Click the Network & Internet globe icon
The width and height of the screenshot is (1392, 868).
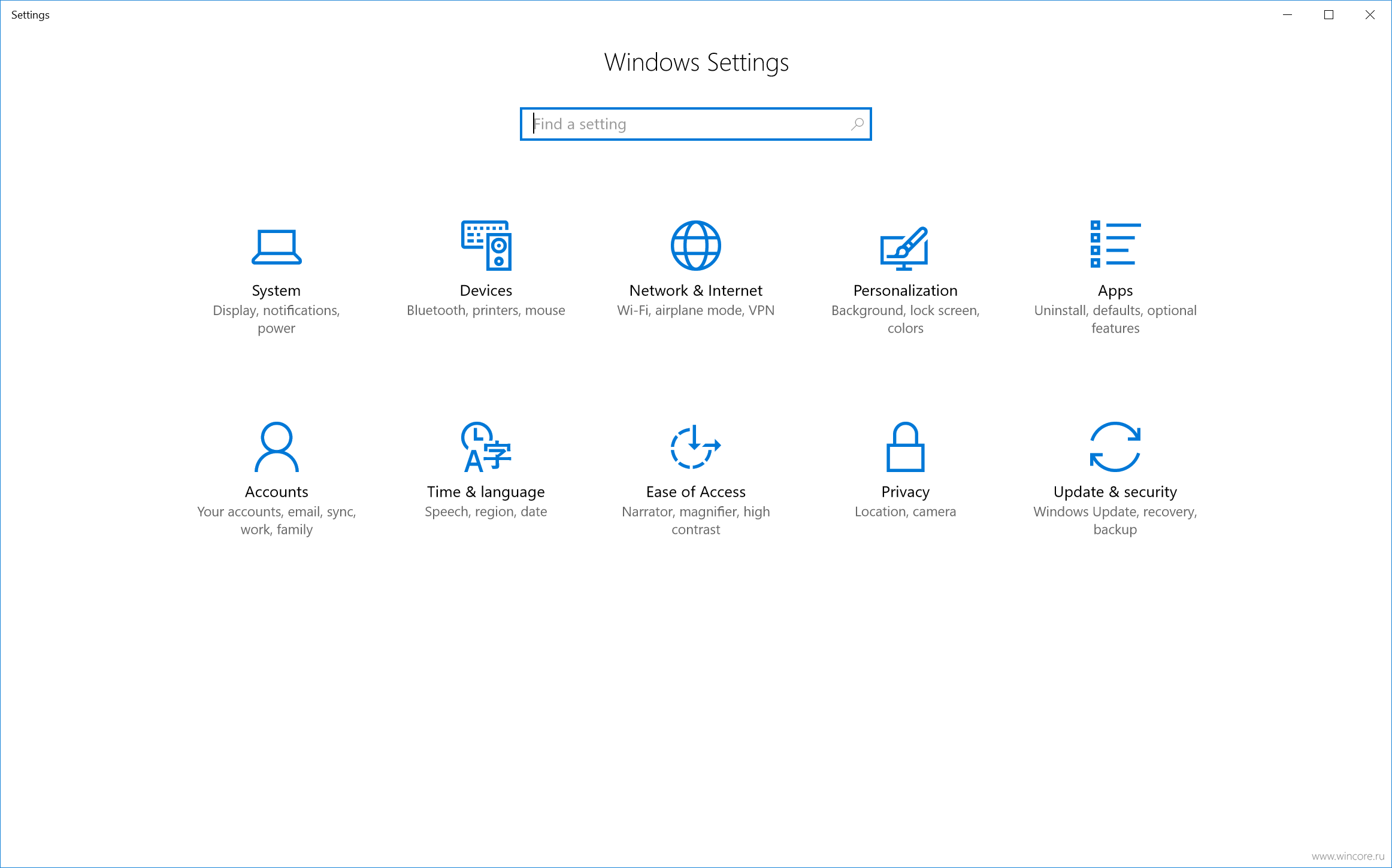tap(695, 246)
